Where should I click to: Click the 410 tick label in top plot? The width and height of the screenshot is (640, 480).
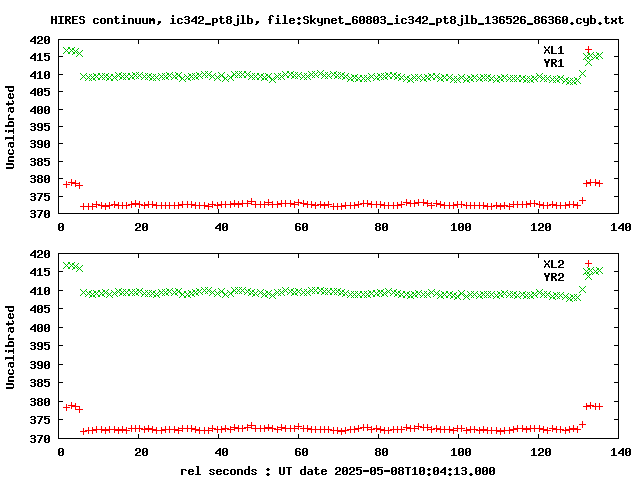pyautogui.click(x=40, y=75)
